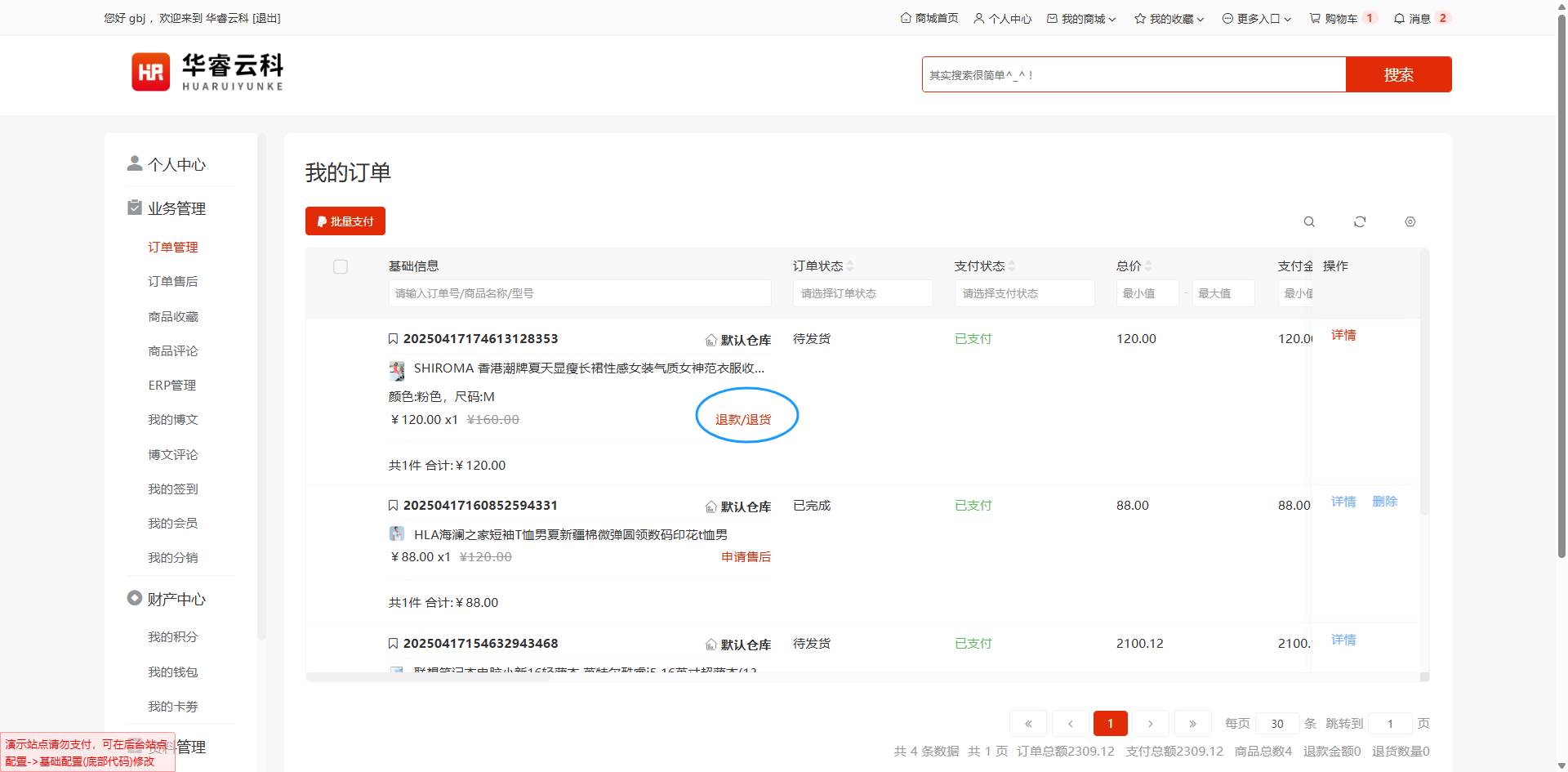Open the shopping cart icon
This screenshot has width=1568, height=772.
(x=1315, y=18)
